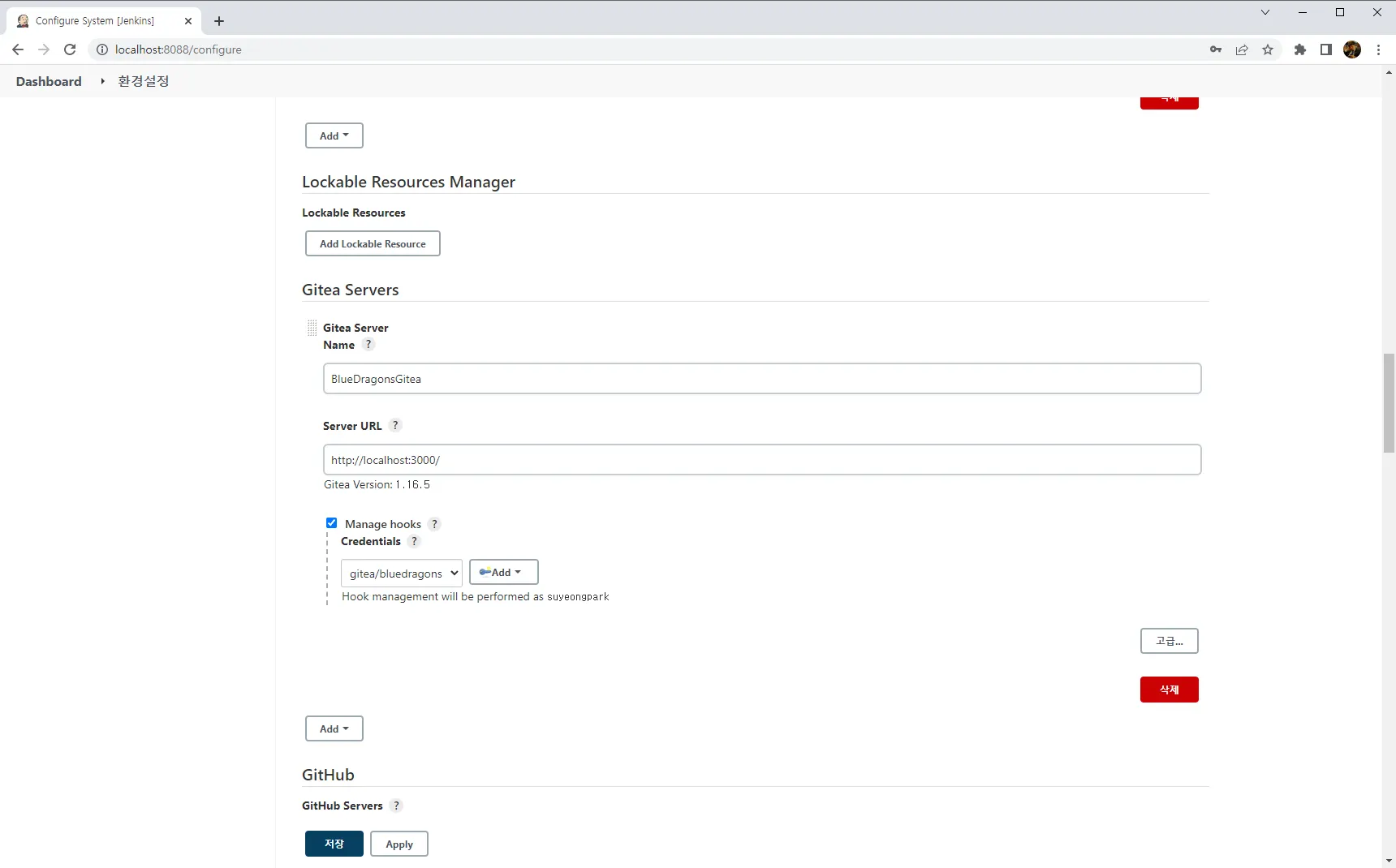The width and height of the screenshot is (1396, 868).
Task: Close the Configure System tab
Action: [188, 21]
